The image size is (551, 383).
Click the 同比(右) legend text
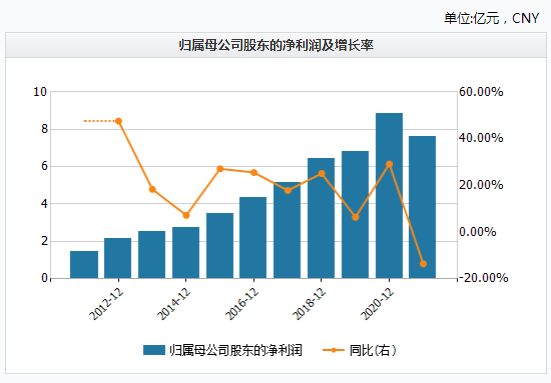pos(373,350)
